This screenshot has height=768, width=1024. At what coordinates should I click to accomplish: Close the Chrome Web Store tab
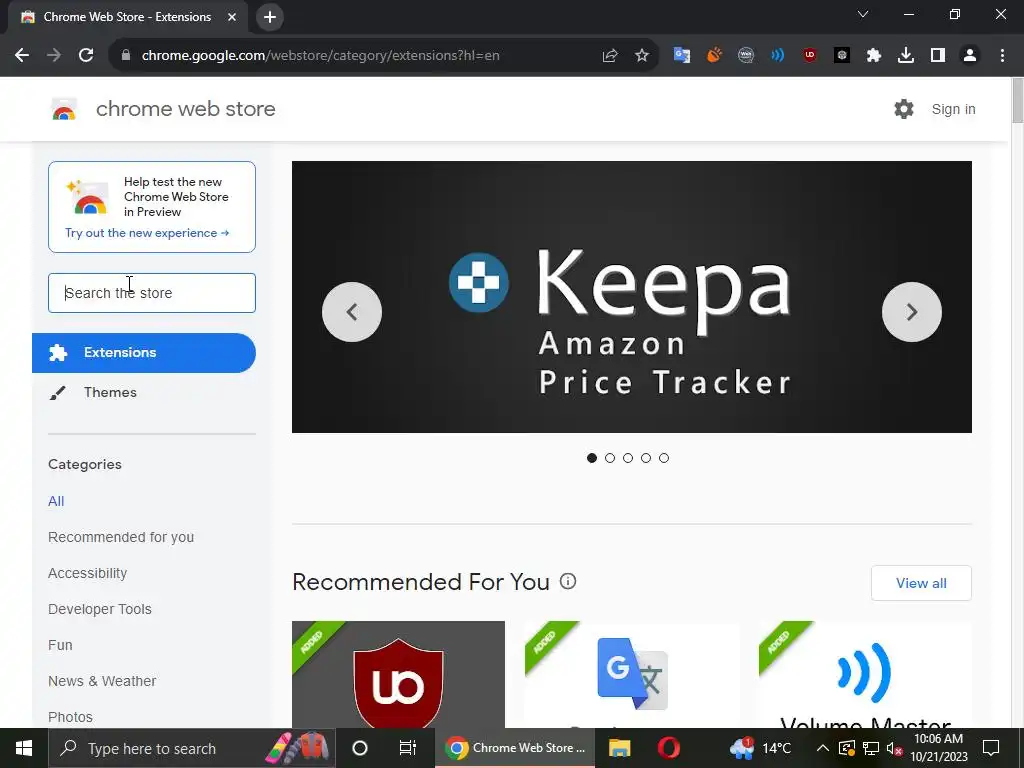[232, 18]
